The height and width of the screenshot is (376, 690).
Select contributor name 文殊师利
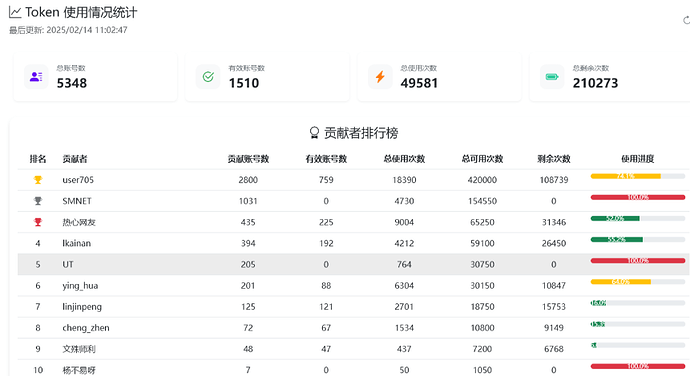coord(79,349)
